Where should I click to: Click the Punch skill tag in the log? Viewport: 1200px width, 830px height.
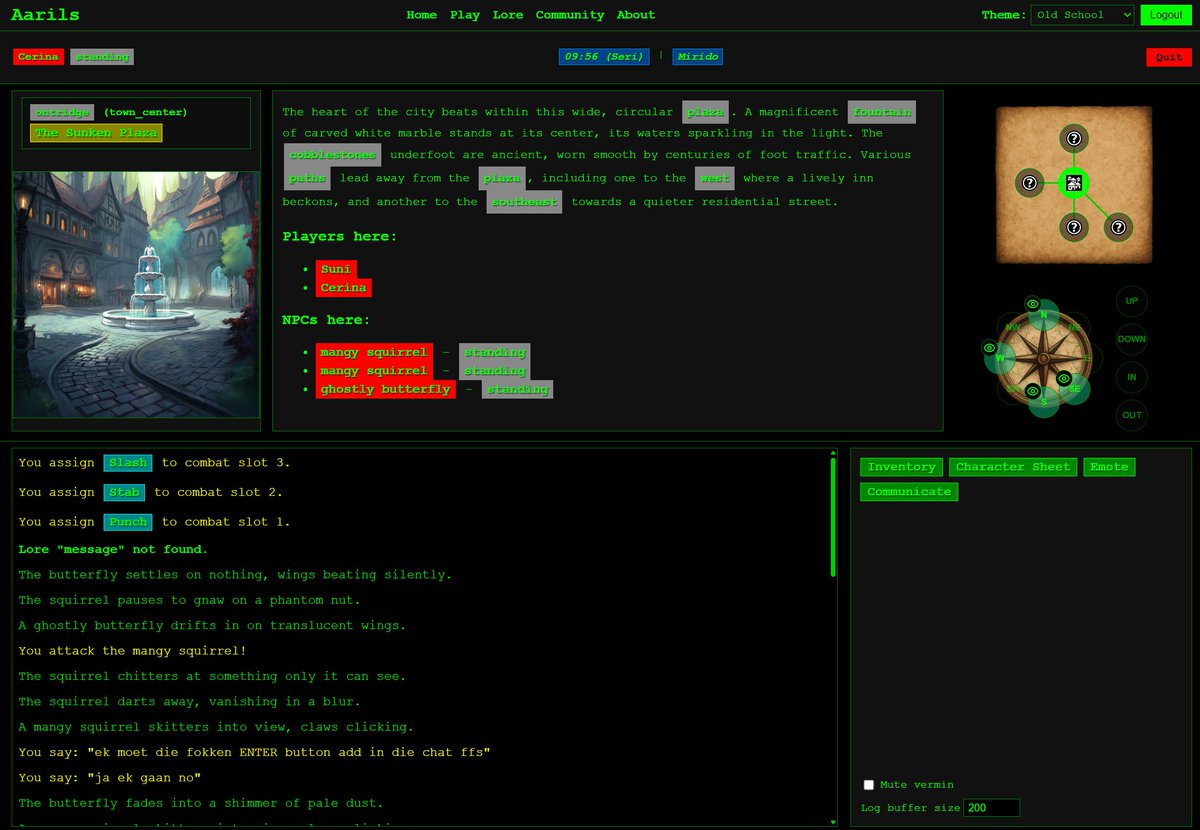[128, 522]
